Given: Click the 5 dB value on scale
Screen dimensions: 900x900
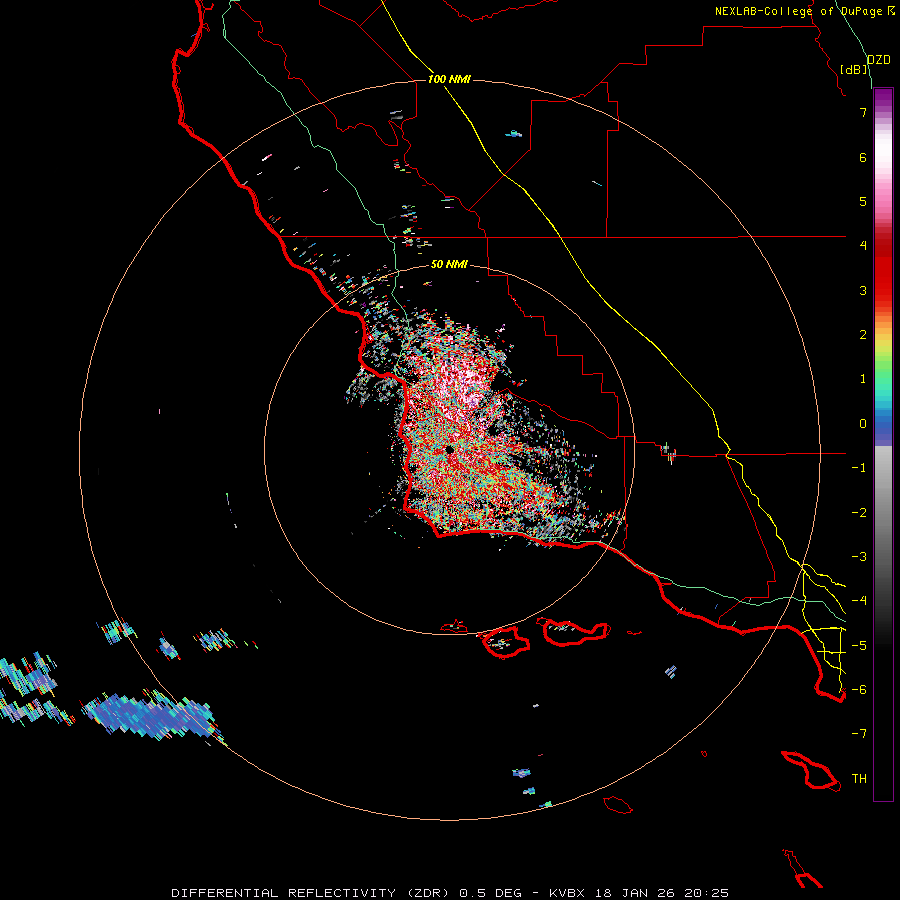Looking at the screenshot, I should (863, 201).
